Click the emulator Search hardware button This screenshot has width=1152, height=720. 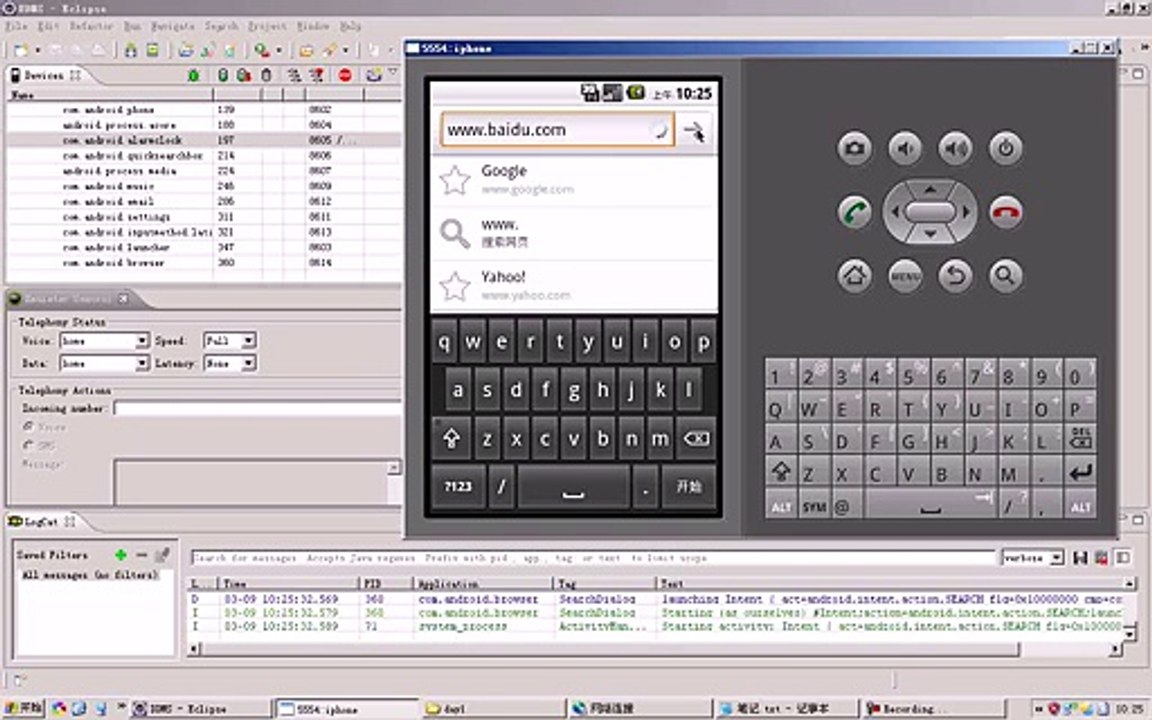pos(1006,276)
